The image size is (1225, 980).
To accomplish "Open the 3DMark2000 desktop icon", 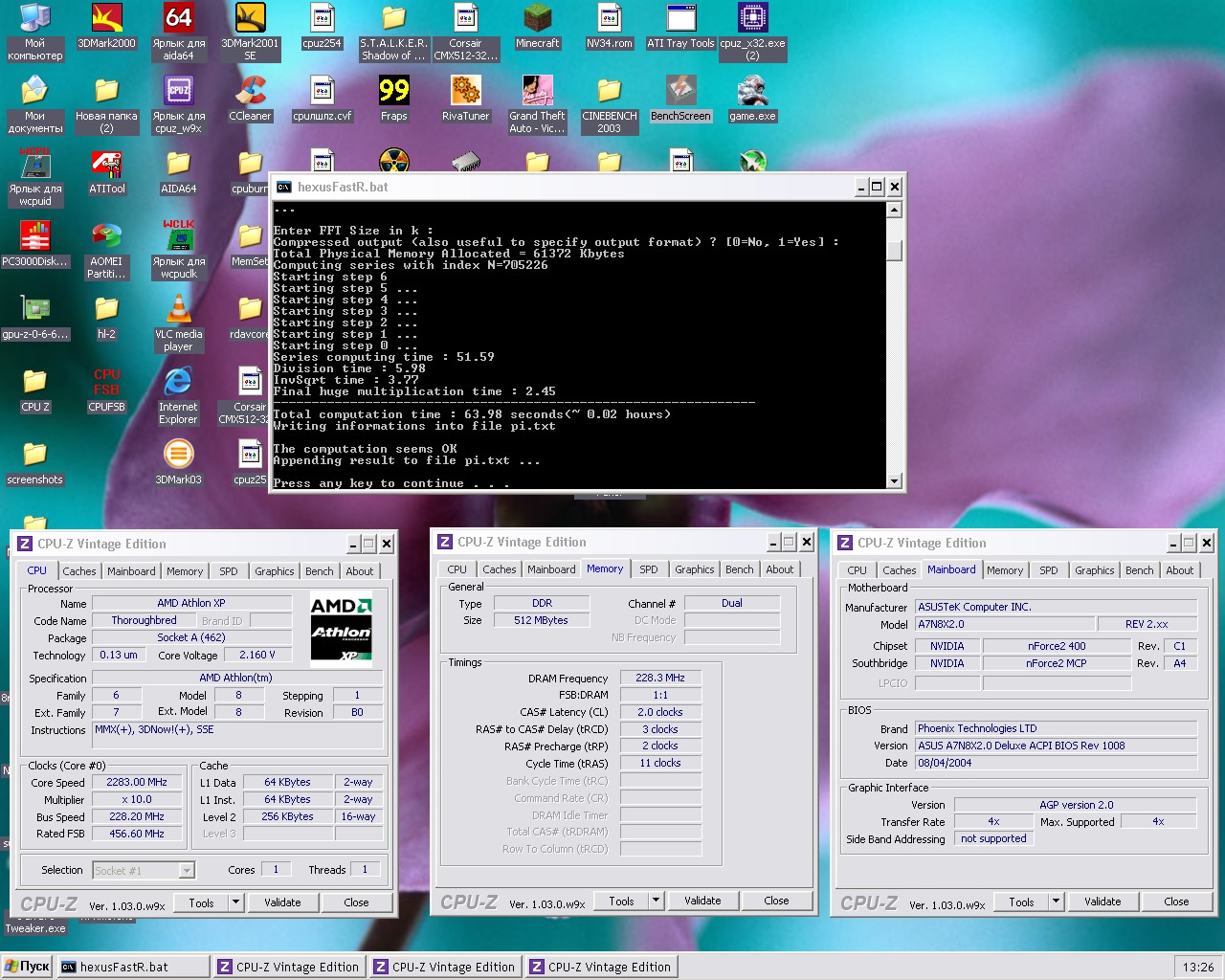I will coord(106,26).
